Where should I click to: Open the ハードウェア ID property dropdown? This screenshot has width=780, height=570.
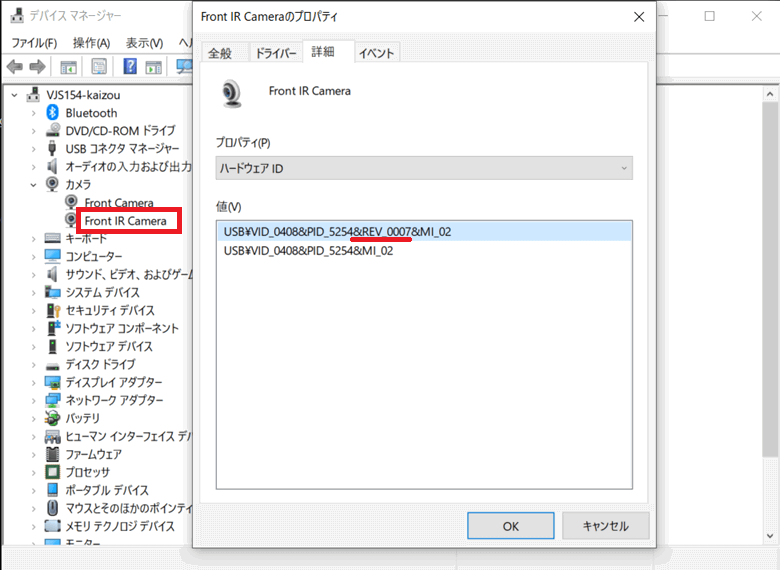tap(424, 169)
